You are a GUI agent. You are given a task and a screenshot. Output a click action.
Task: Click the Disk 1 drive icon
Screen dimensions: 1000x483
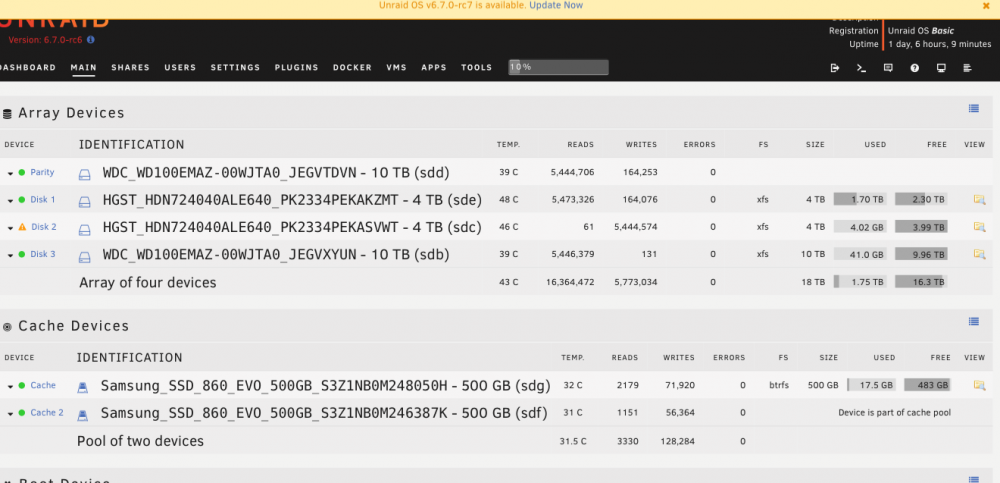84,202
